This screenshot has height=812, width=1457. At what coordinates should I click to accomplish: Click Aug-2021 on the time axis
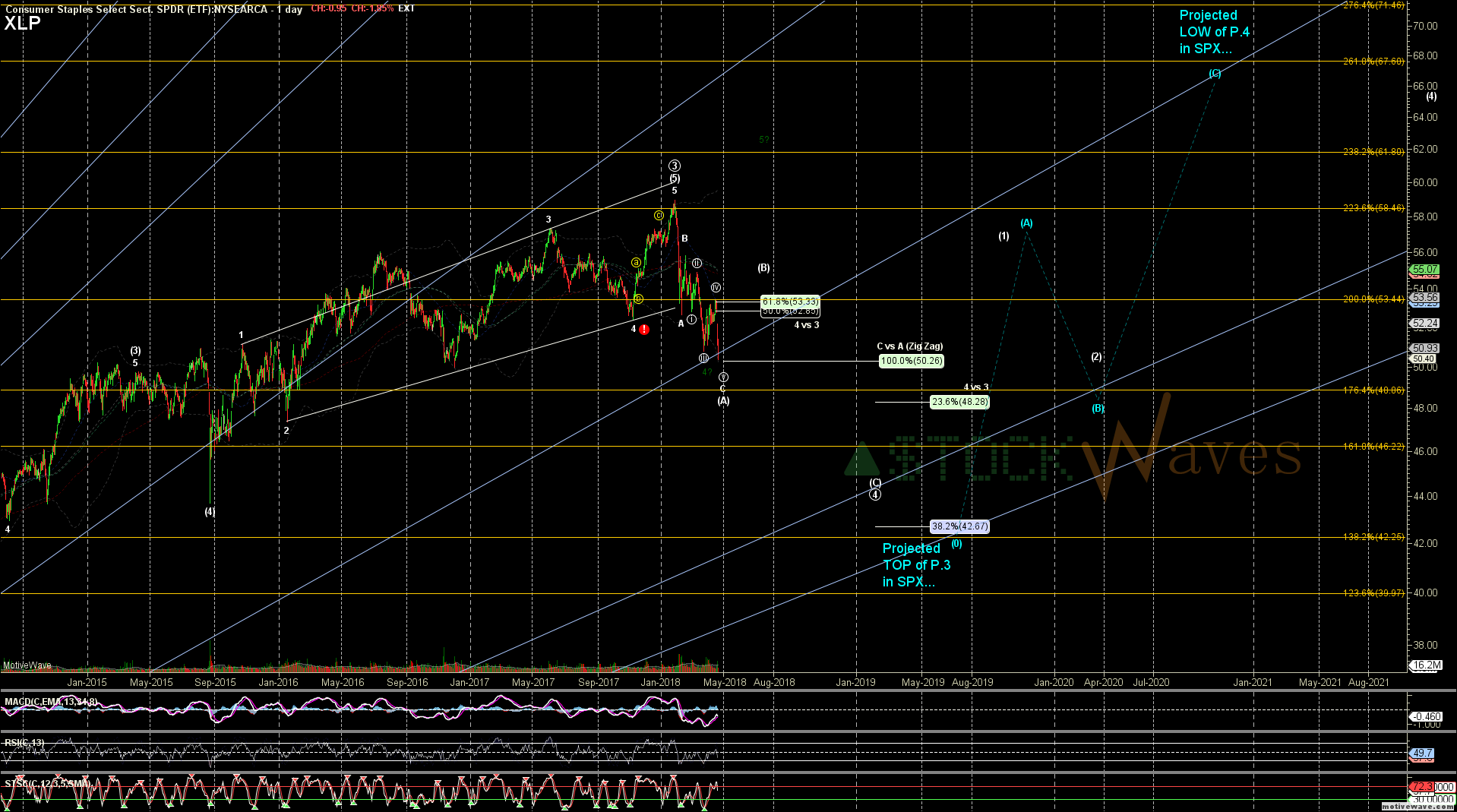[x=1369, y=682]
